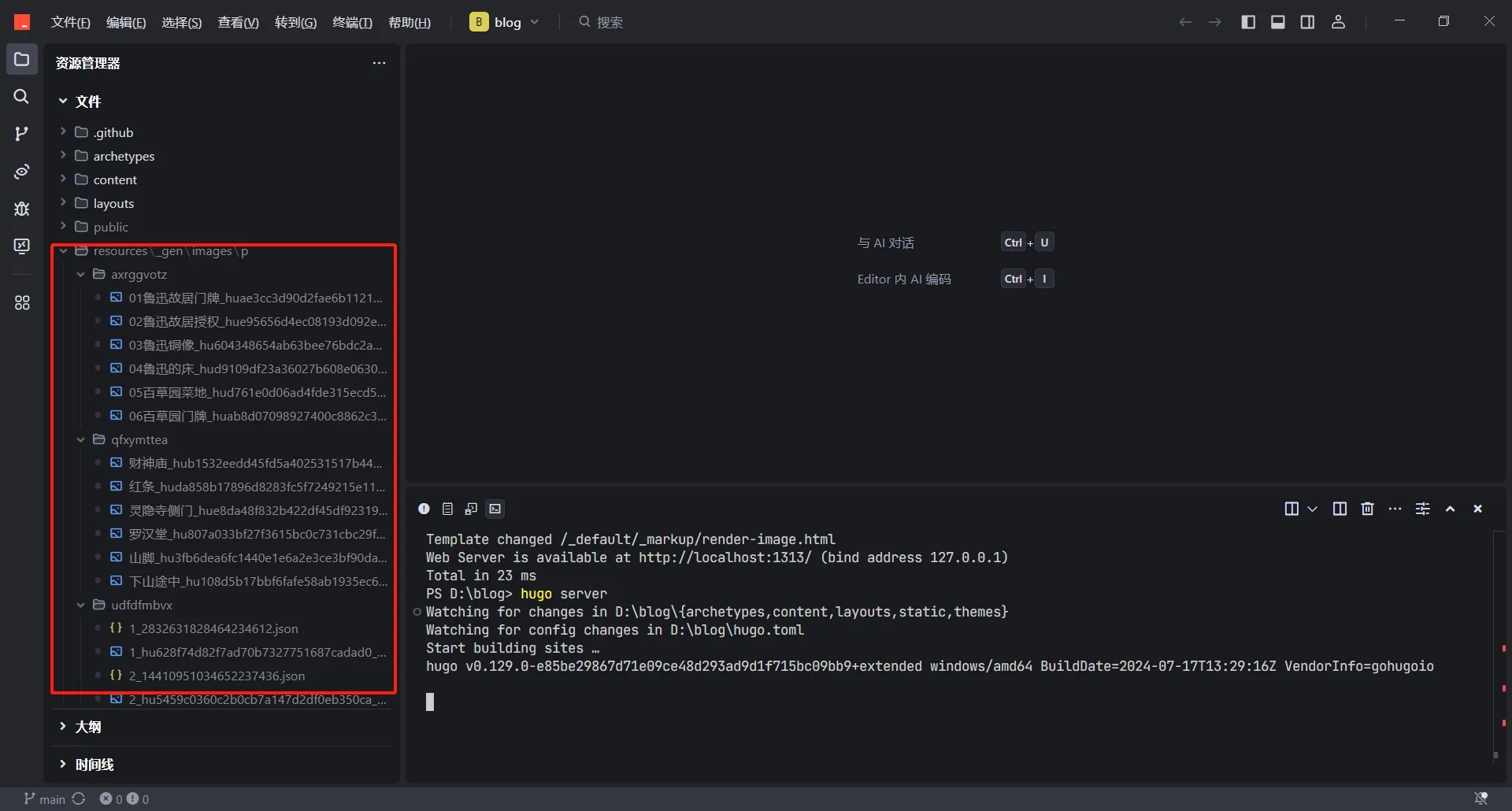Image resolution: width=1512 pixels, height=811 pixels.
Task: Show the Debug Console panel icon
Action: tap(471, 509)
